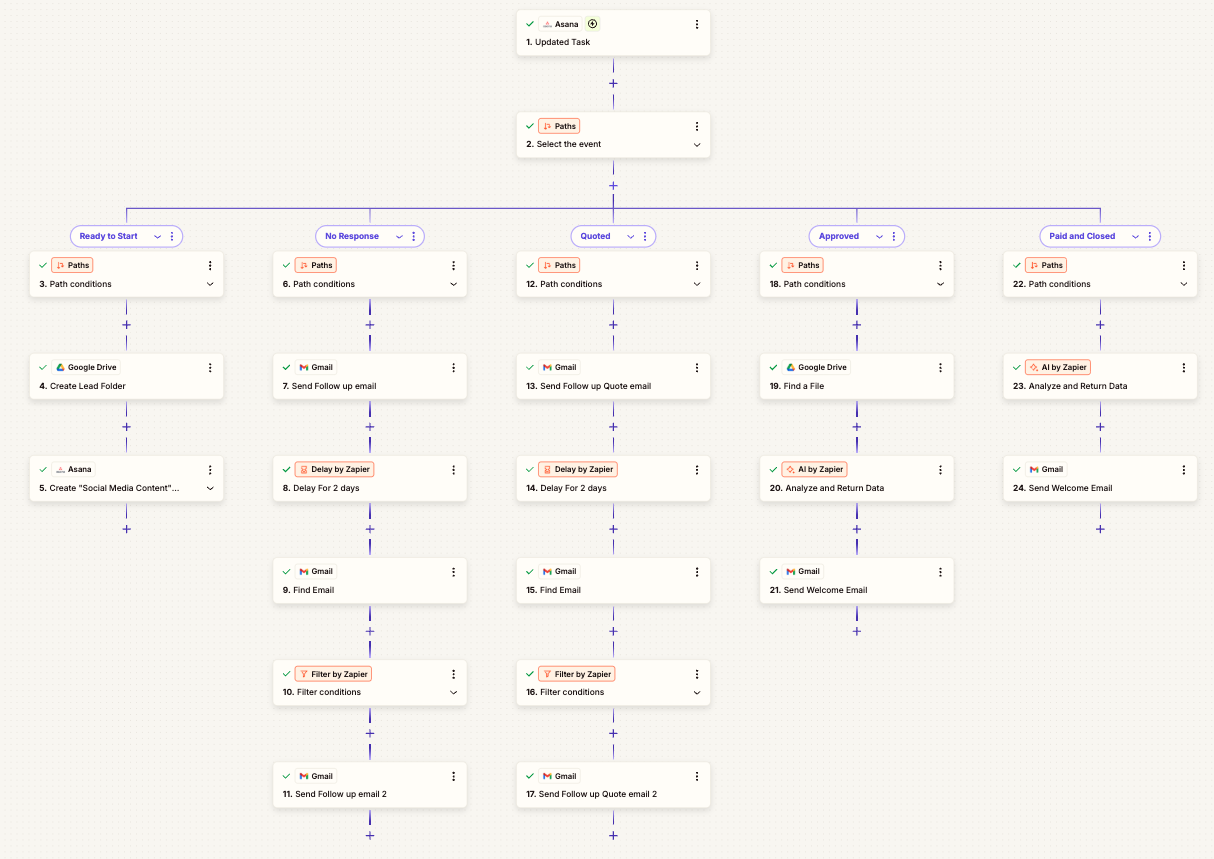
Task: Expand step 3 Path conditions chevron
Action: (x=210, y=284)
